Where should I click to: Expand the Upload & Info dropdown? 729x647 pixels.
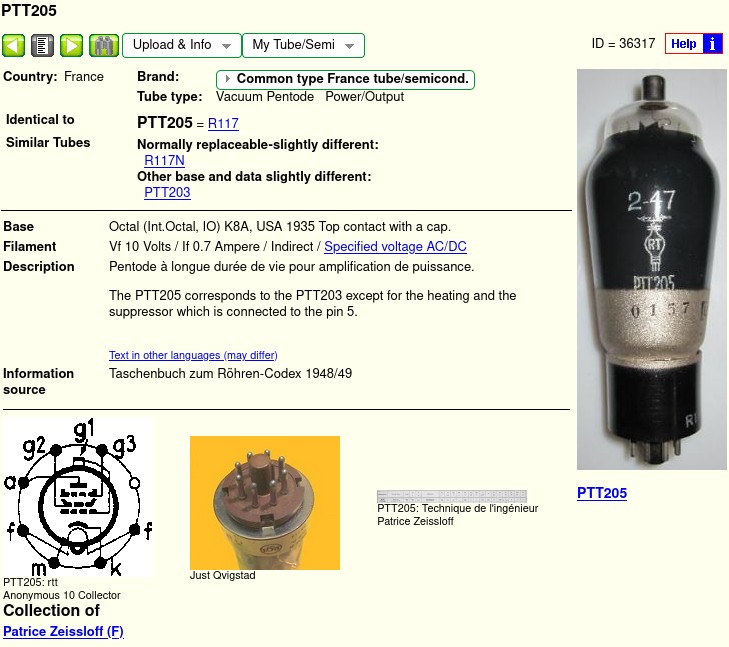pos(182,45)
